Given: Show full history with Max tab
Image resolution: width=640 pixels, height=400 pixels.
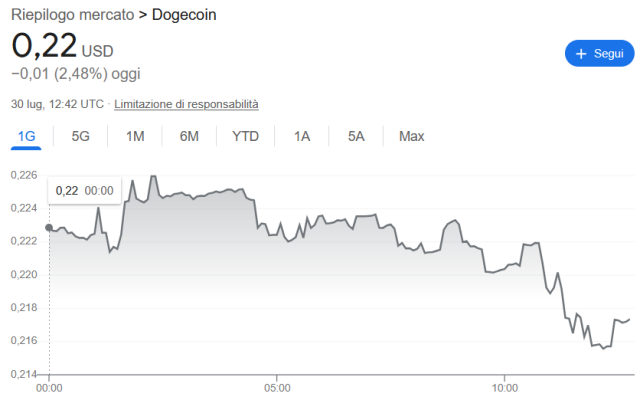Looking at the screenshot, I should (x=411, y=136).
